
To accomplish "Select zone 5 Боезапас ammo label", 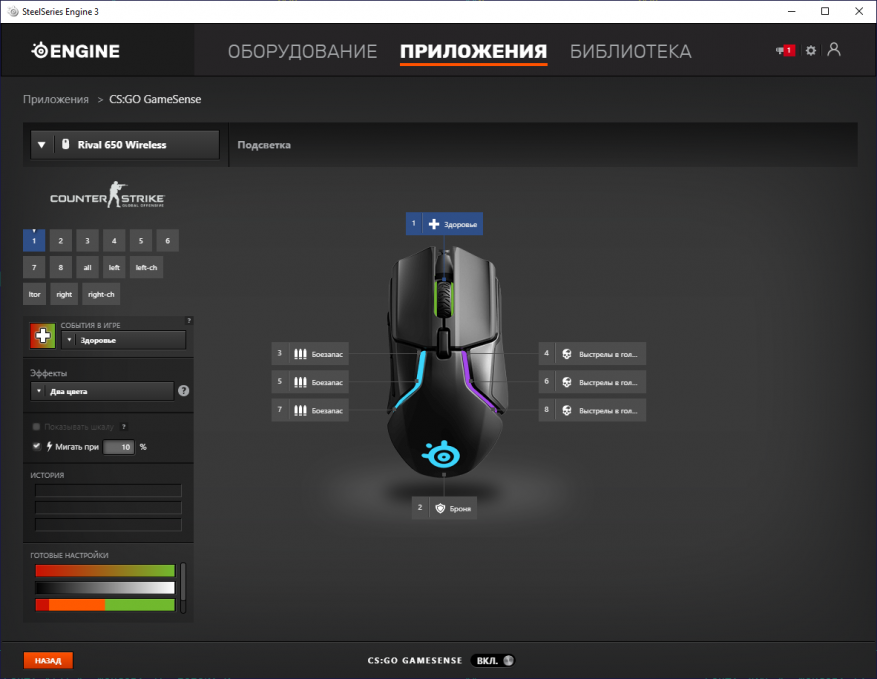I will click(310, 382).
